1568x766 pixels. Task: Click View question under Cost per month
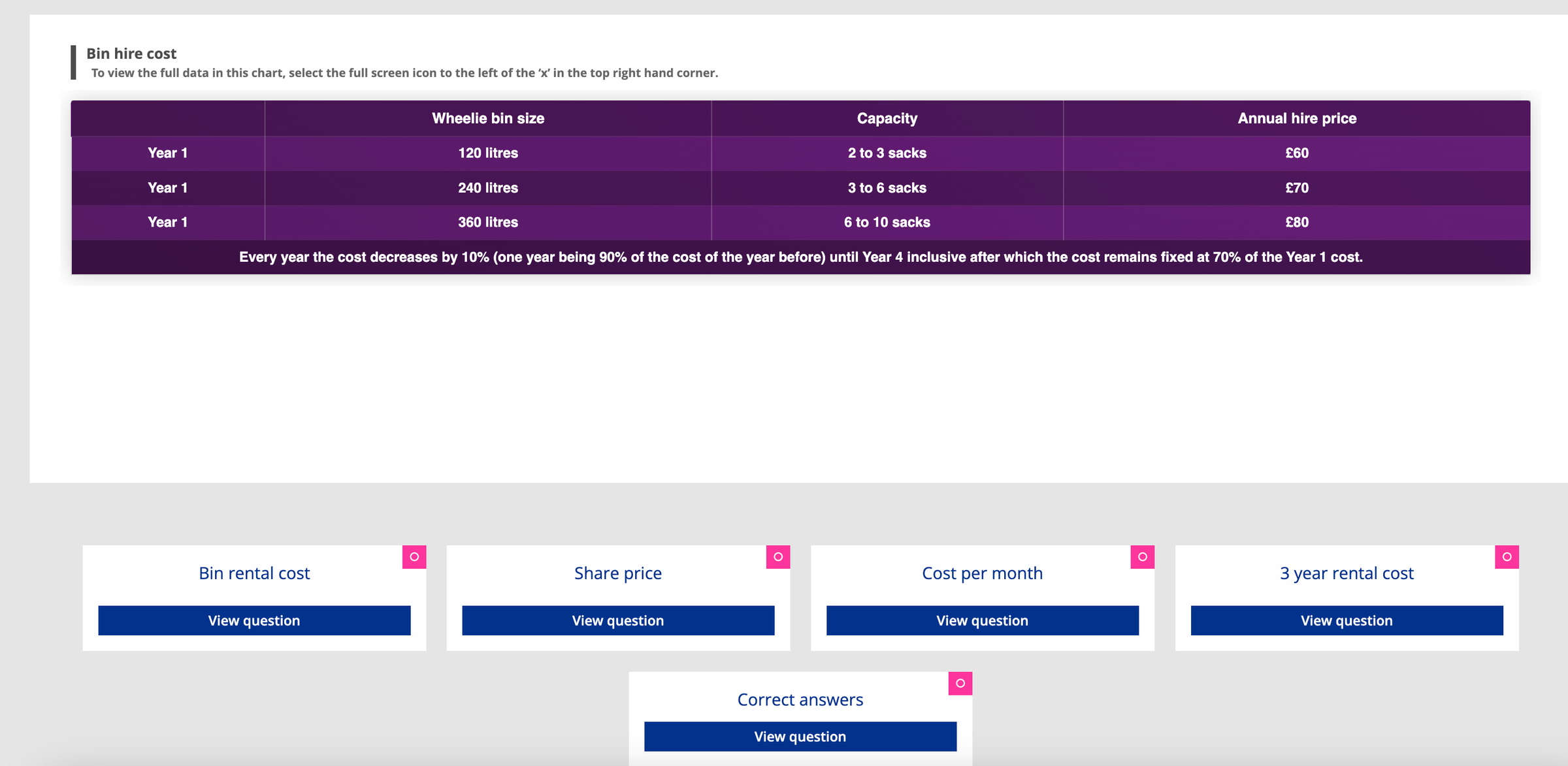[982, 620]
